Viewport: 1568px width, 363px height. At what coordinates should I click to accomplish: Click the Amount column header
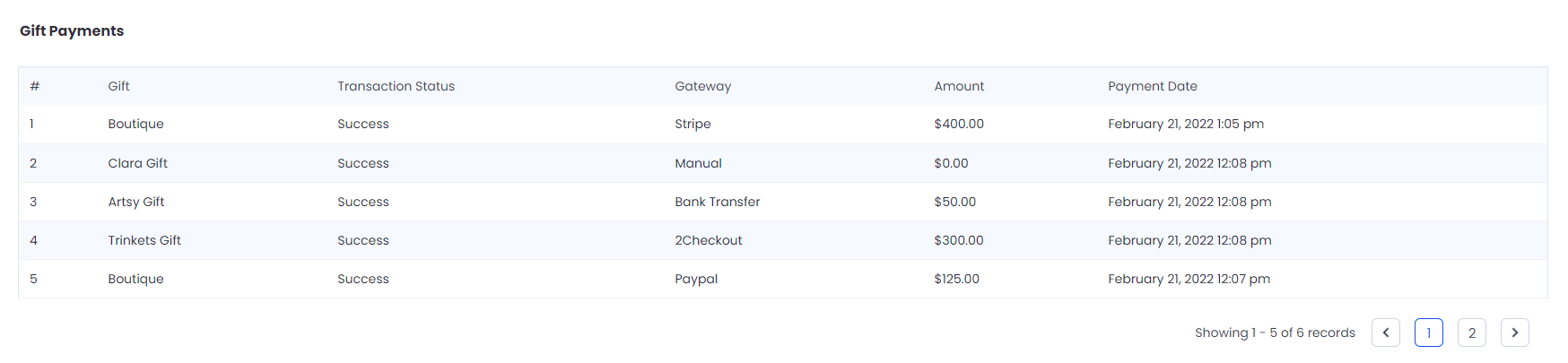tap(959, 86)
